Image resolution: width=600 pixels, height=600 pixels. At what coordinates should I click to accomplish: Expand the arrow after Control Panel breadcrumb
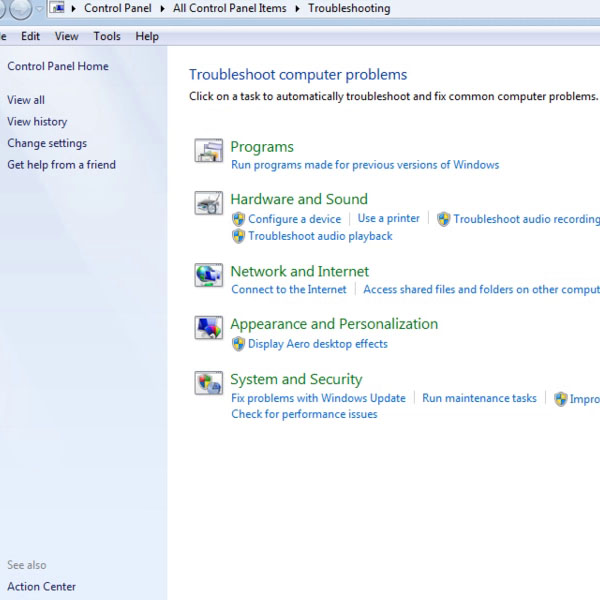click(162, 8)
